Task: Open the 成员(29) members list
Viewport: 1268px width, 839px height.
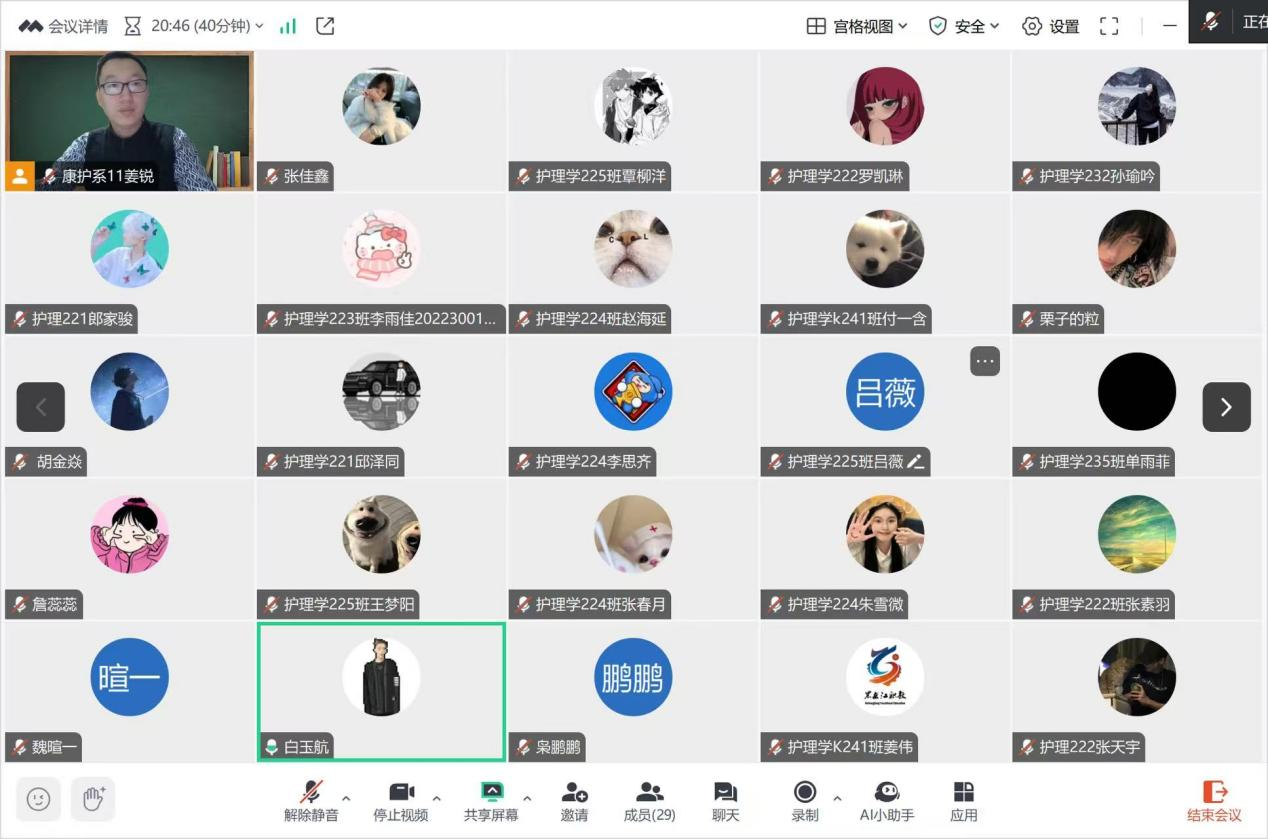Action: pyautogui.click(x=649, y=801)
